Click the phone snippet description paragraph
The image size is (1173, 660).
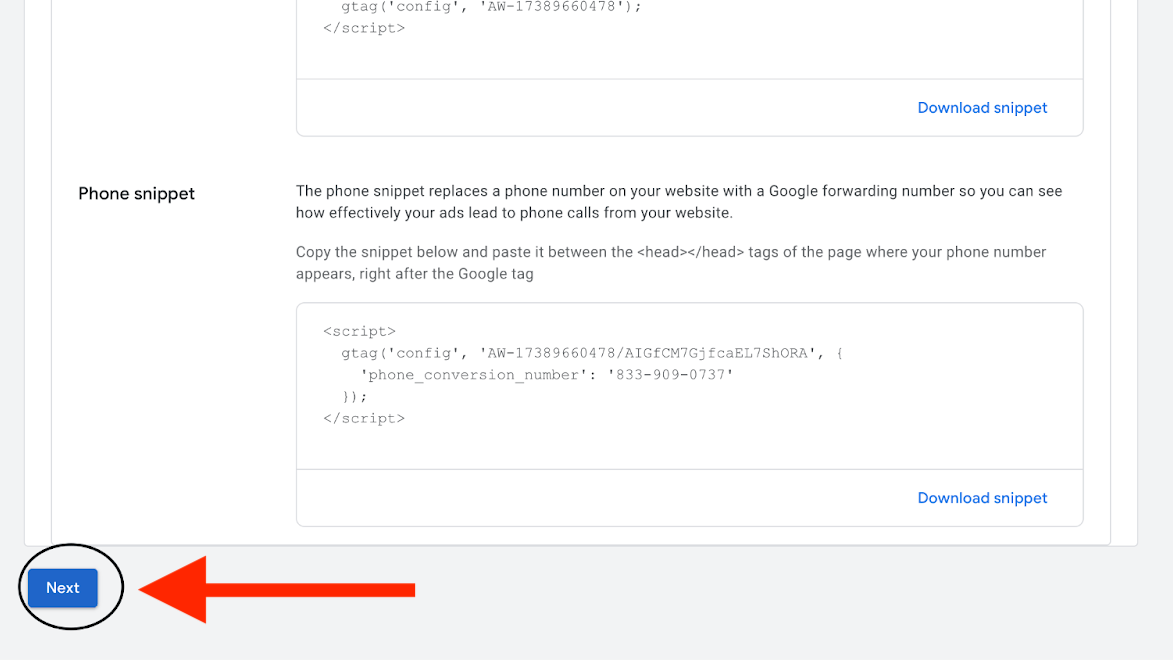click(678, 201)
